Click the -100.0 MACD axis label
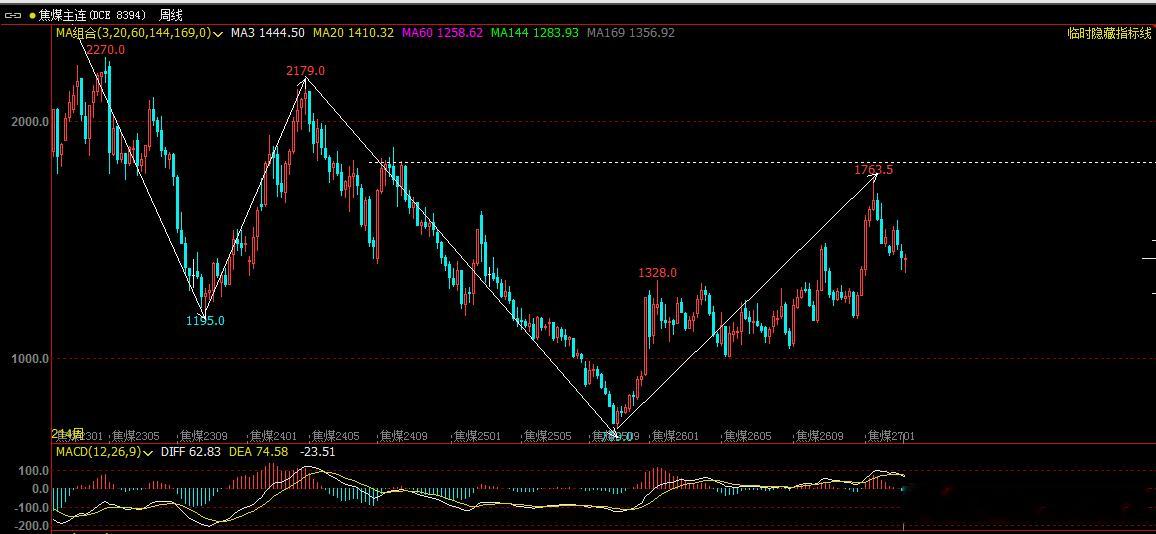 (x=31, y=508)
